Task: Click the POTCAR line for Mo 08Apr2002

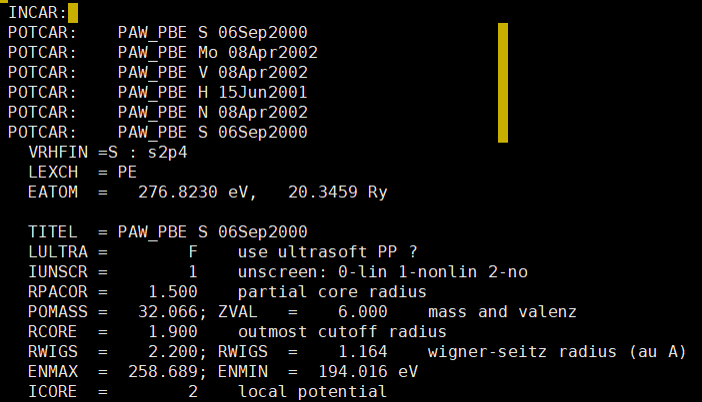Action: coord(163,52)
